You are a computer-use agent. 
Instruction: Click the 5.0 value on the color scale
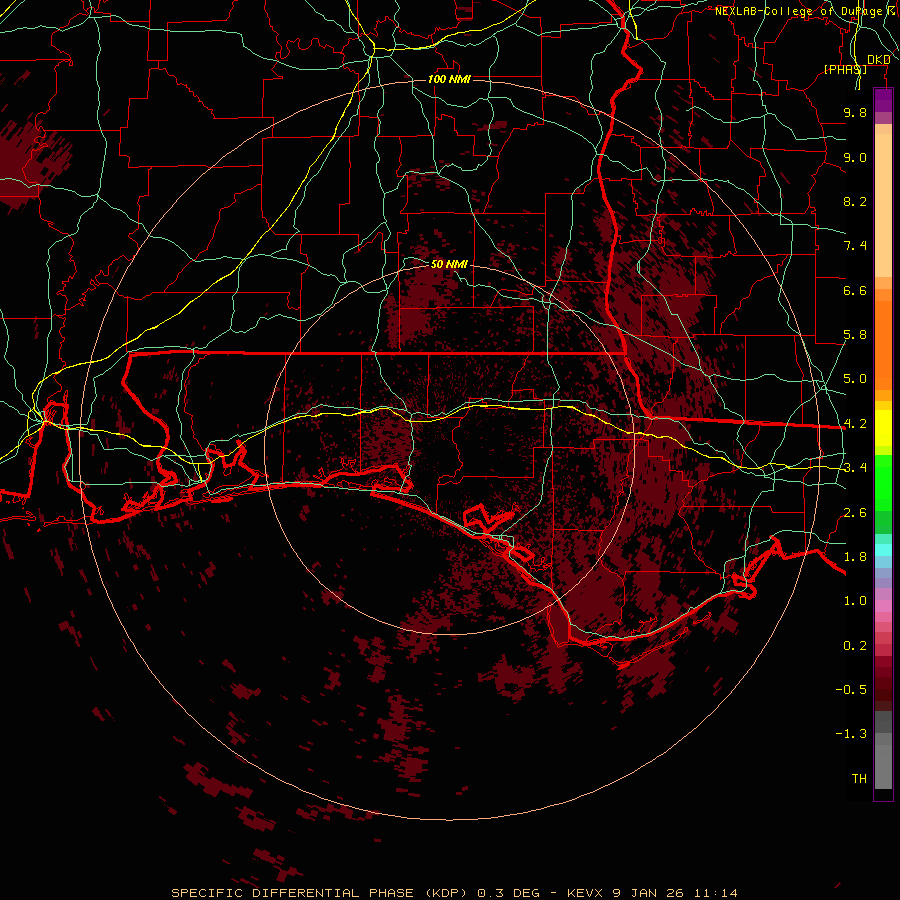(855, 379)
